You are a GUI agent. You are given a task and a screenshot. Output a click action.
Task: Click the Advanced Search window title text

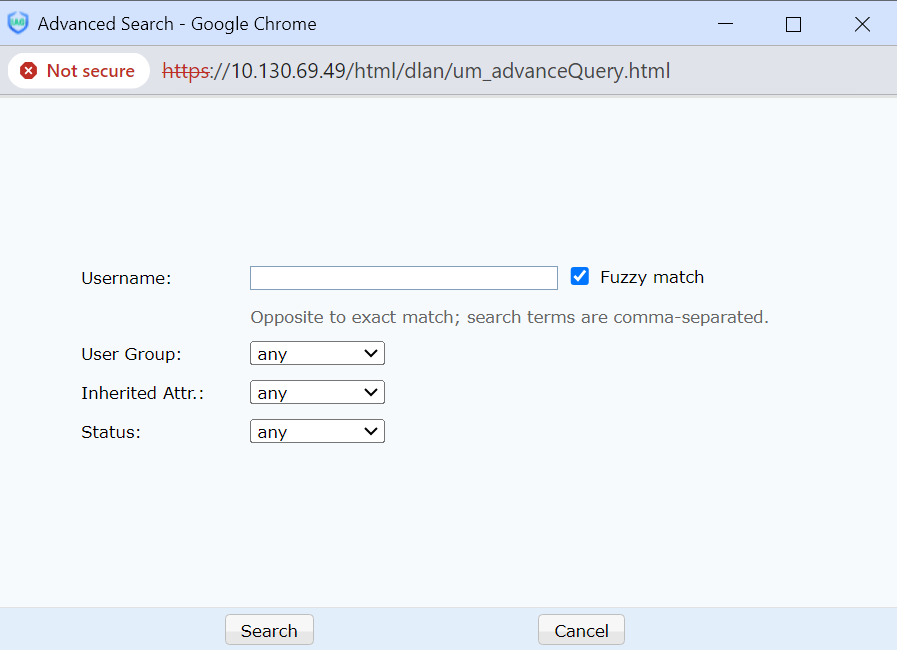(x=177, y=24)
